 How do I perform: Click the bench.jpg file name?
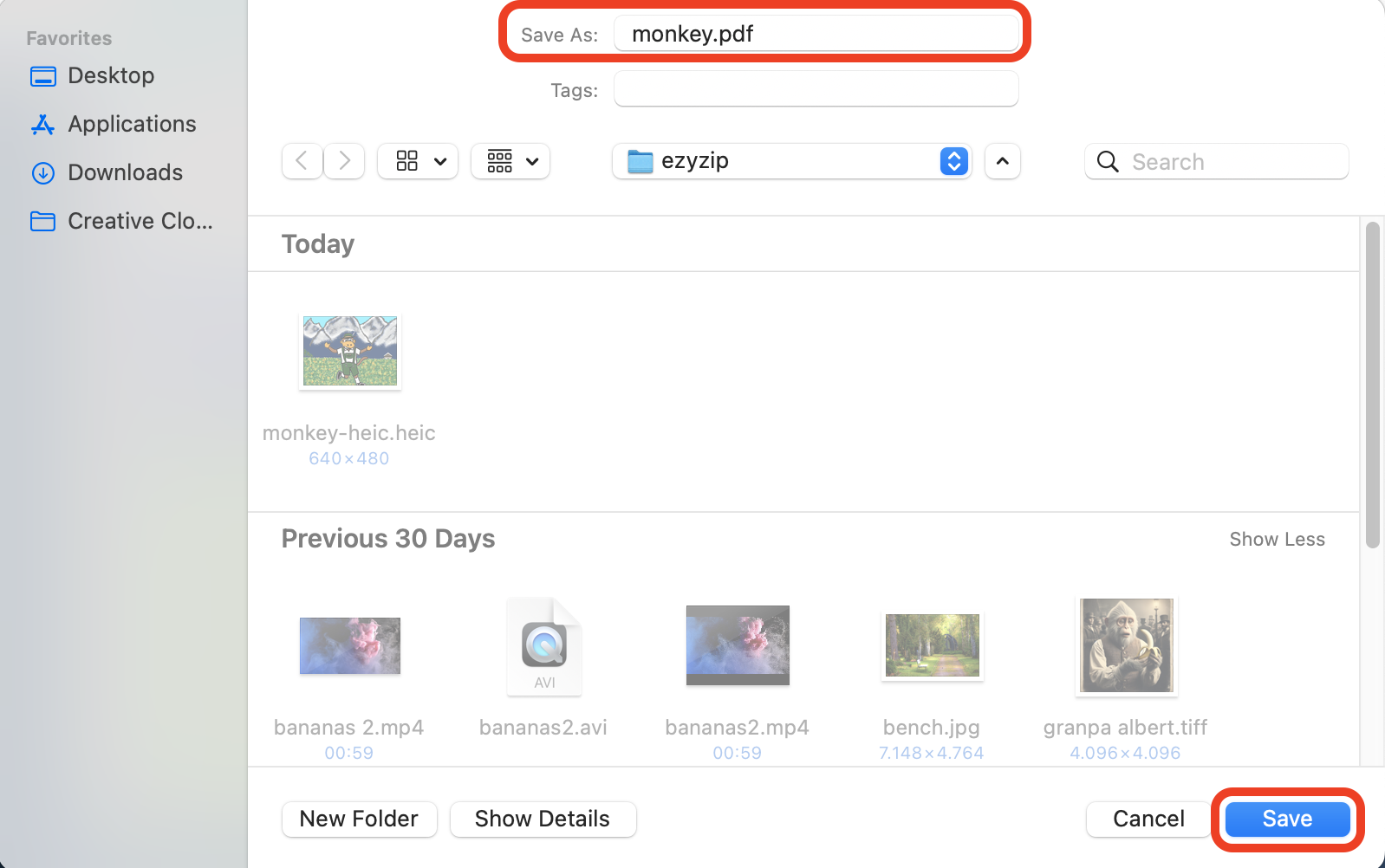932,728
